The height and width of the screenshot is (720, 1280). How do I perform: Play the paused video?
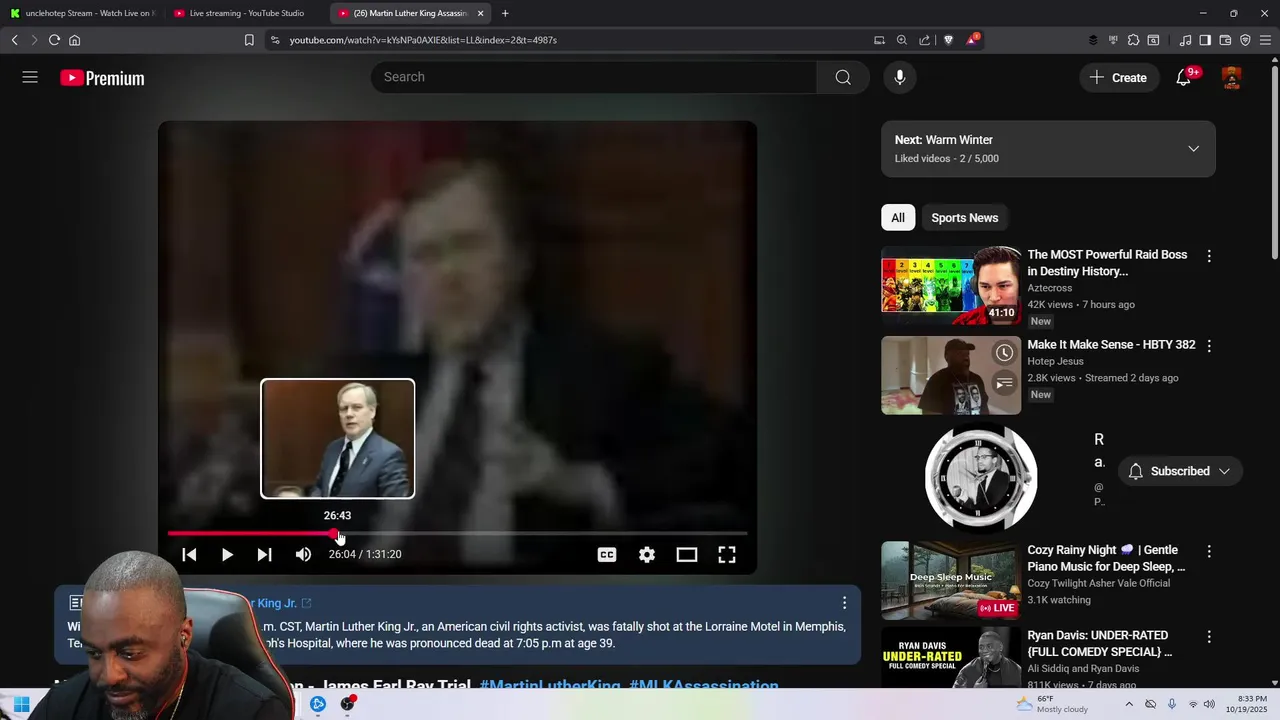point(227,554)
